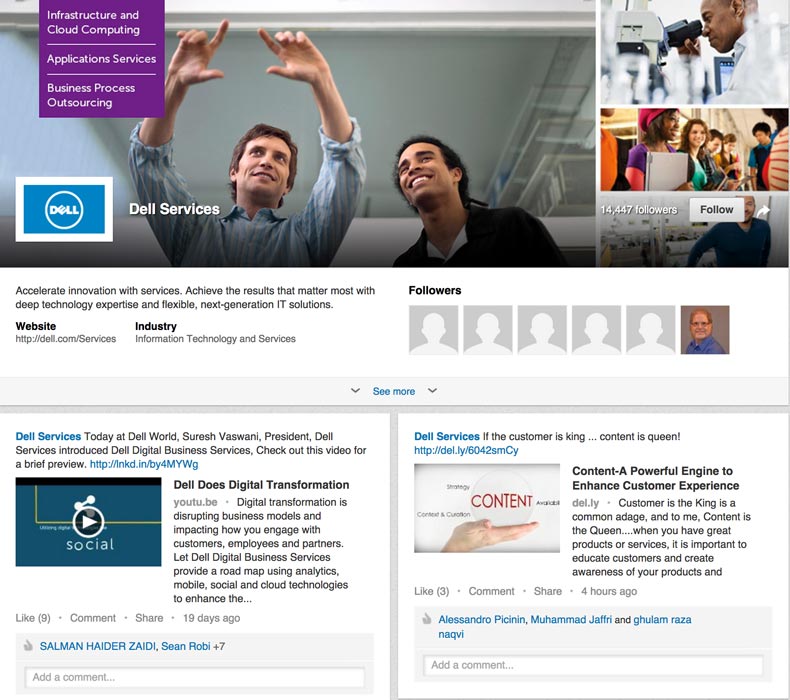Viewport: 790px width, 700px height.
Task: Click the students group photo
Action: click(694, 150)
